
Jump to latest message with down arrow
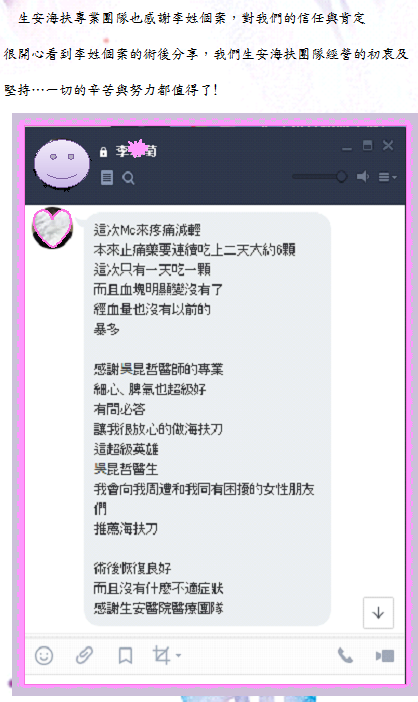pyautogui.click(x=378, y=613)
